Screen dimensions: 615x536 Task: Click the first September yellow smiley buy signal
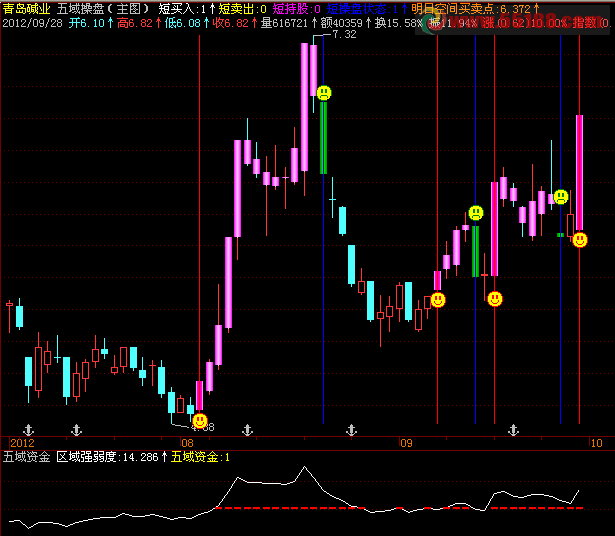click(x=438, y=300)
